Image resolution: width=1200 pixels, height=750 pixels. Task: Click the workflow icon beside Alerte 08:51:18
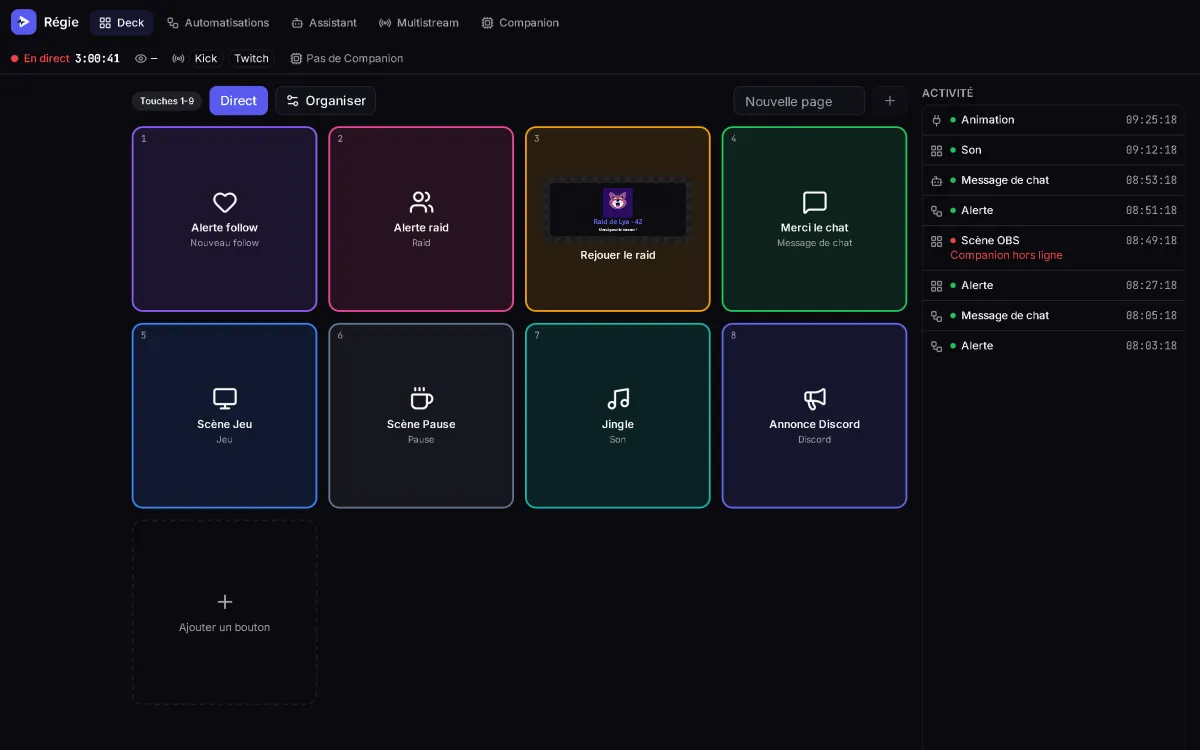point(937,210)
